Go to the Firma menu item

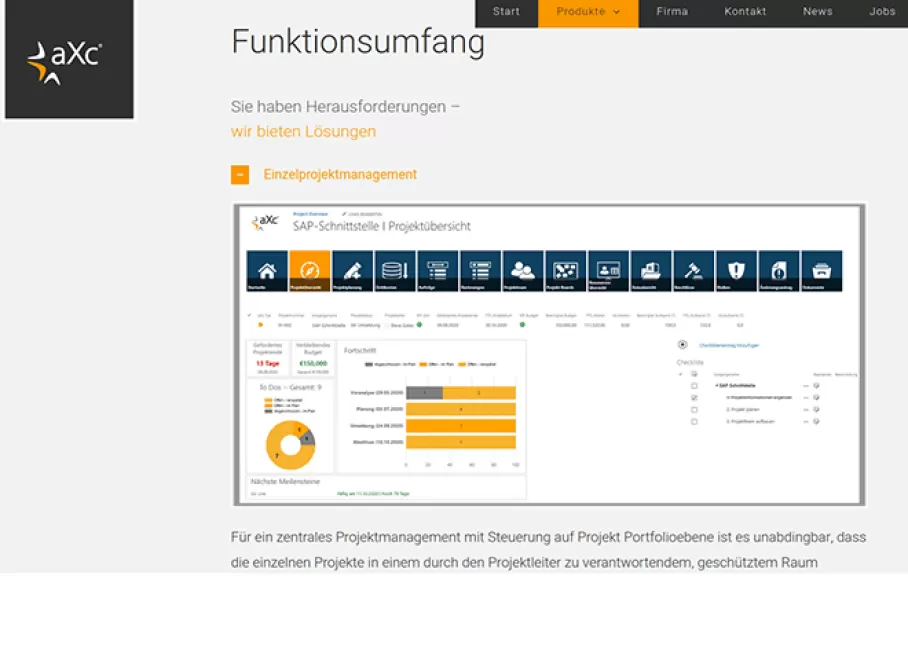pyautogui.click(x=672, y=12)
